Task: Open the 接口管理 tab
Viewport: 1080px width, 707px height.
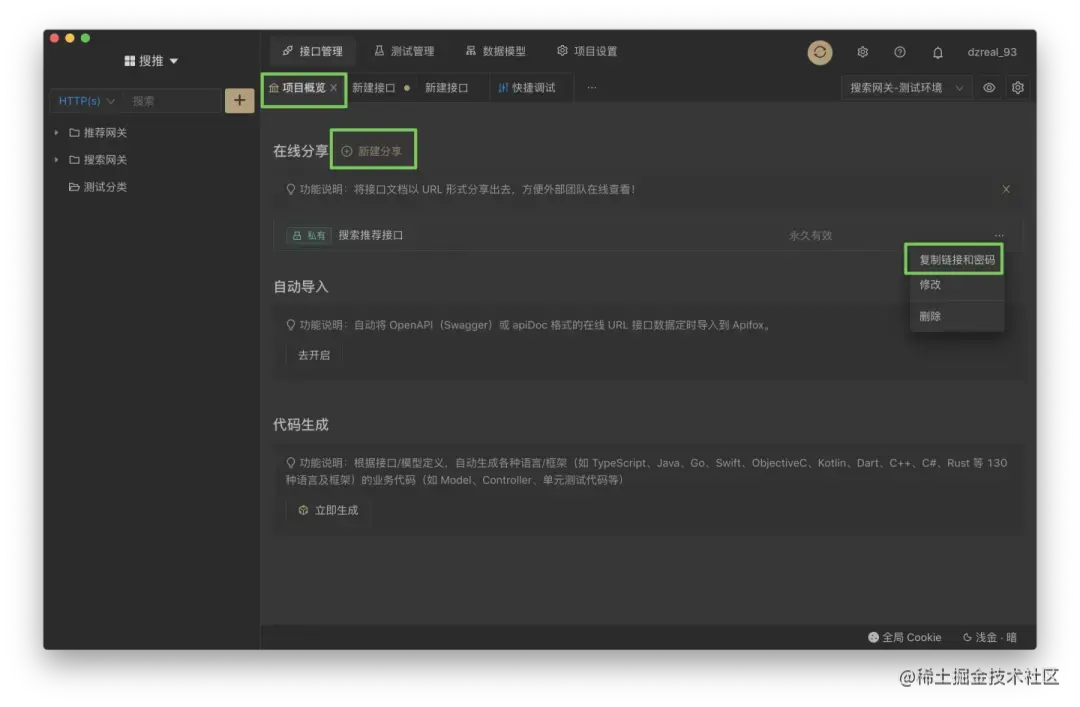Action: point(312,51)
